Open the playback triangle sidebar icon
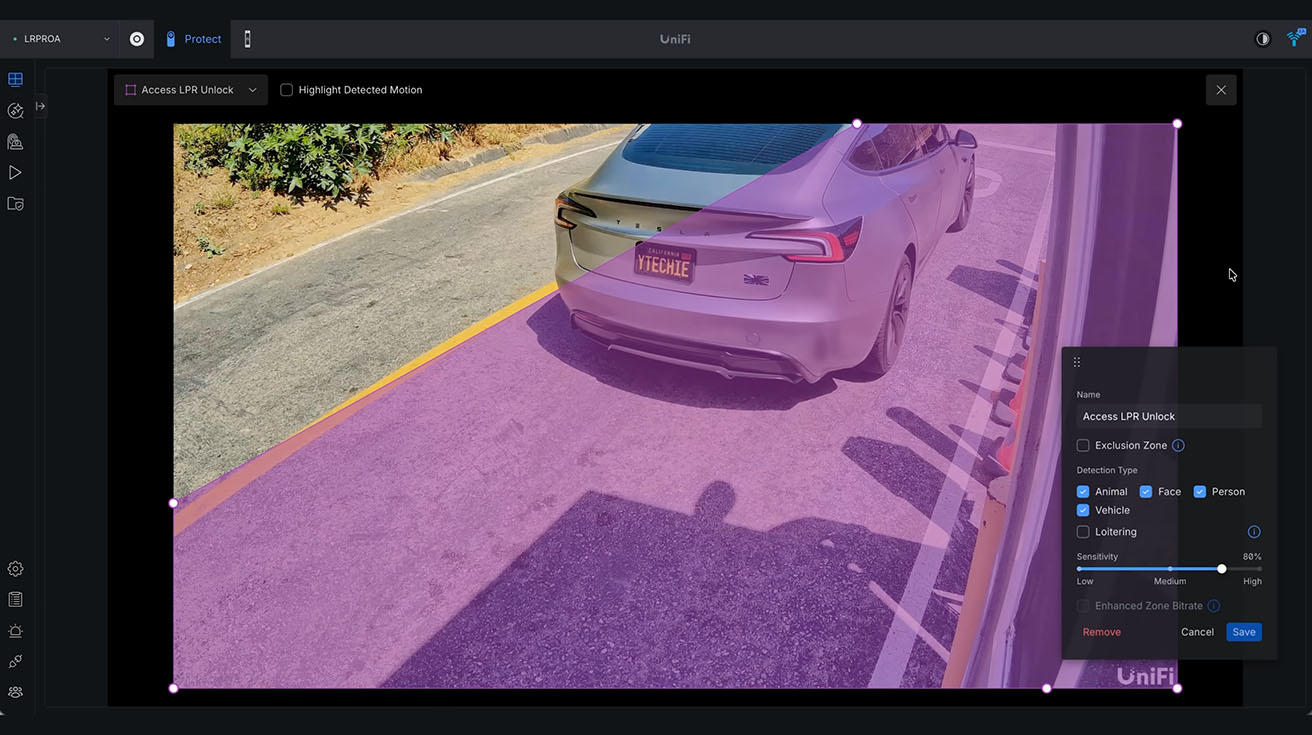The height and width of the screenshot is (735, 1312). (15, 172)
